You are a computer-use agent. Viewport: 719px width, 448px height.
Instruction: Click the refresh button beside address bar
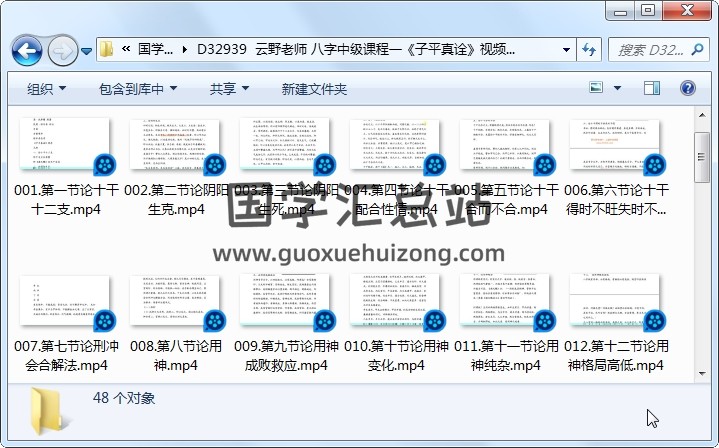coord(589,49)
